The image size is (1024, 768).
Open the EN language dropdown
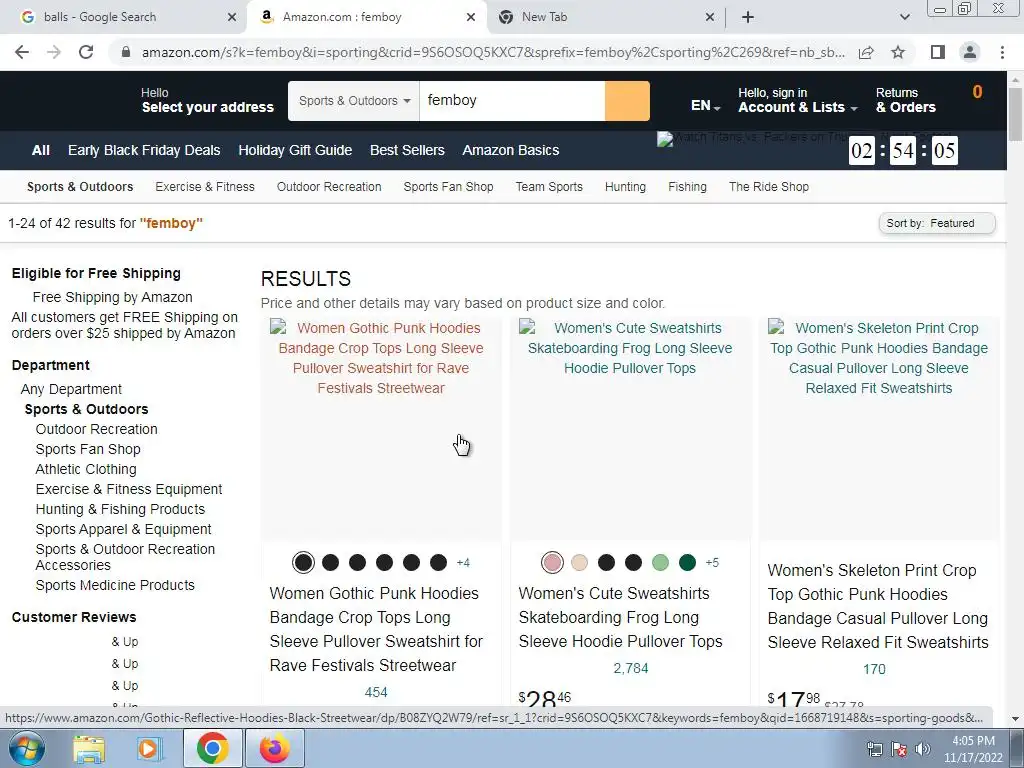(705, 105)
